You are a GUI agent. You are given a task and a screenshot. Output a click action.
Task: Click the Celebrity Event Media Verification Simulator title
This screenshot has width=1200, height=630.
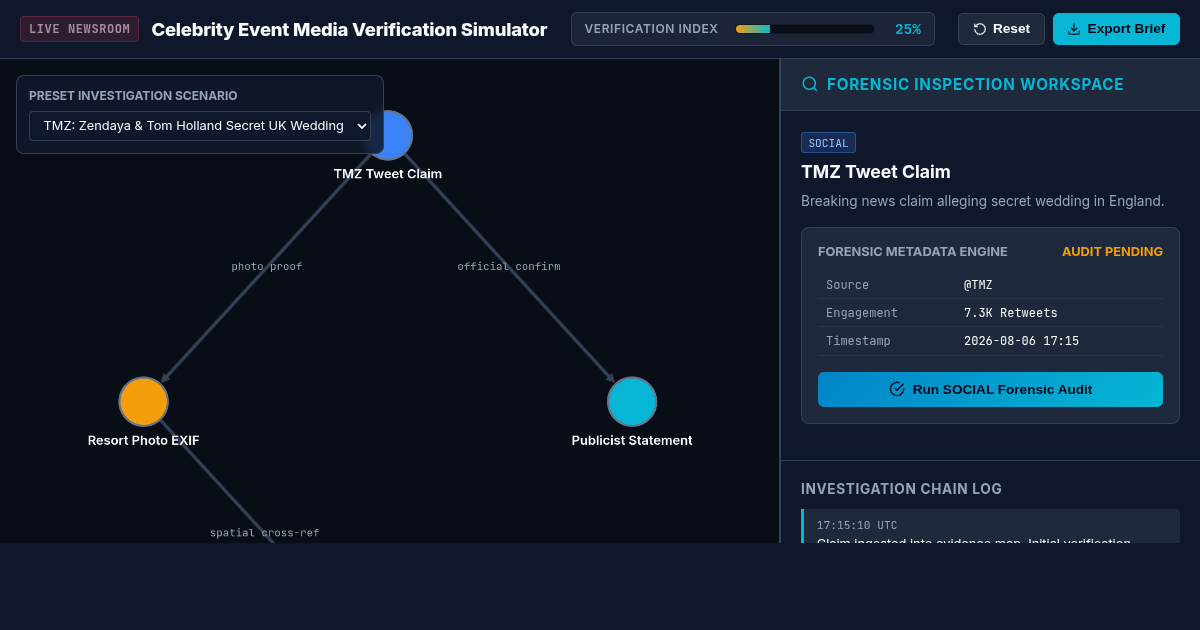point(349,30)
